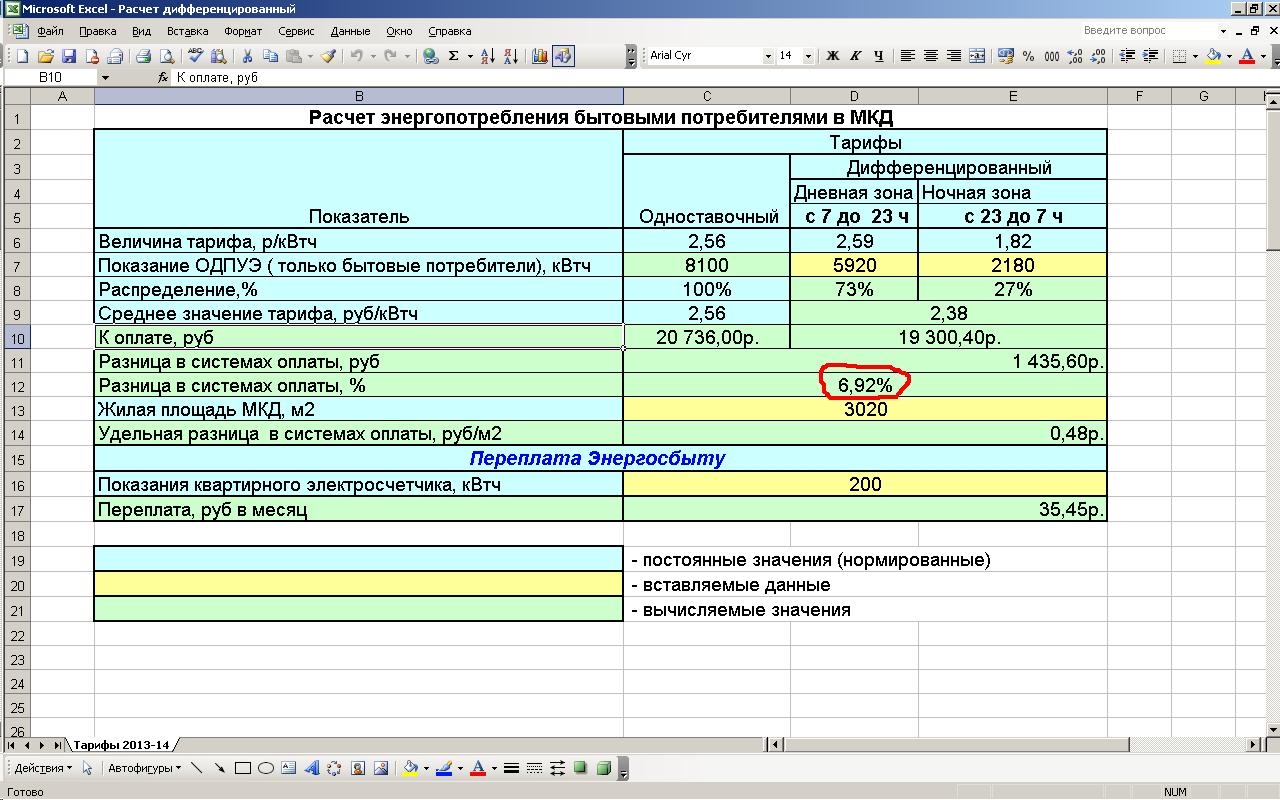Expand the Name Box dropdown arrow

105,77
